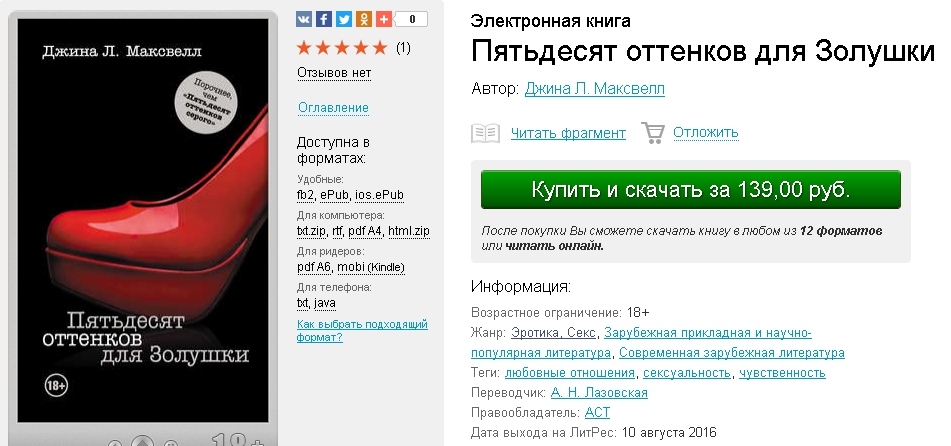
Task: Click 'Купить и скачать за 139,00 руб.' button
Action: (x=691, y=190)
